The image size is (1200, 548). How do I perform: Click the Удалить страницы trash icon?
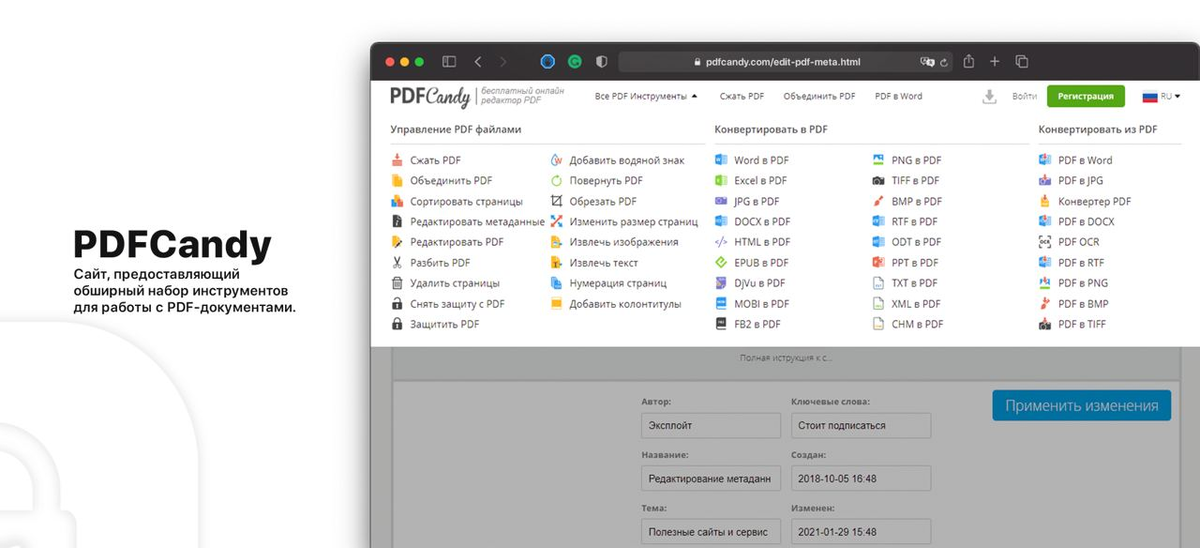click(397, 283)
